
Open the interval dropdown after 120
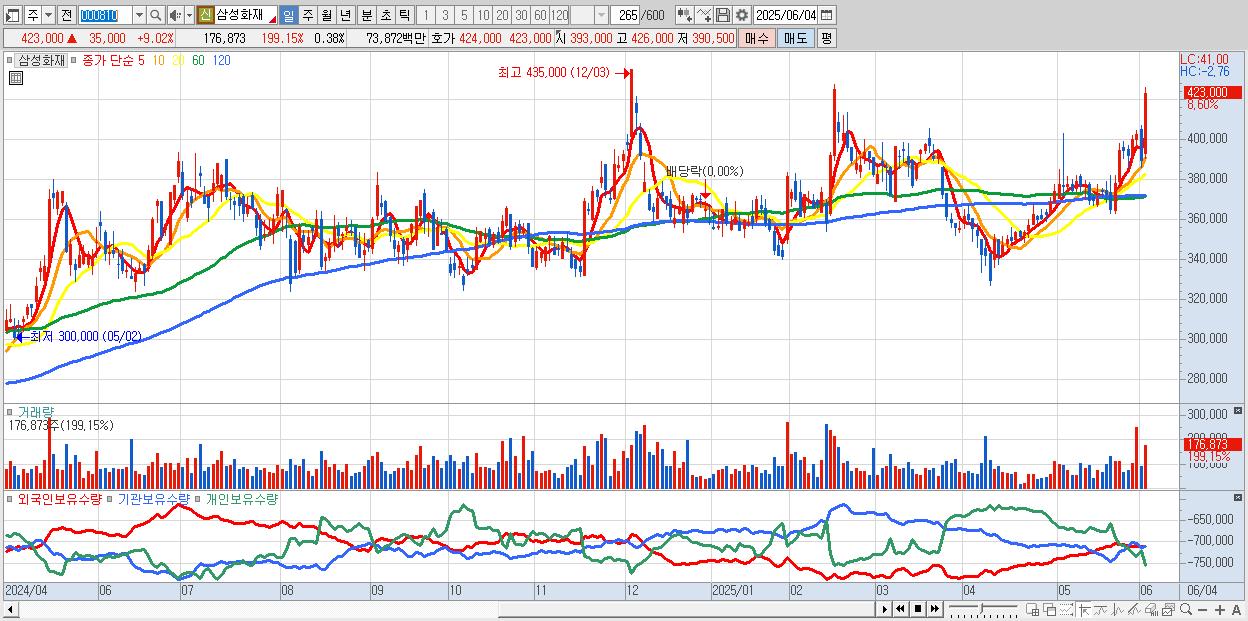(601, 16)
